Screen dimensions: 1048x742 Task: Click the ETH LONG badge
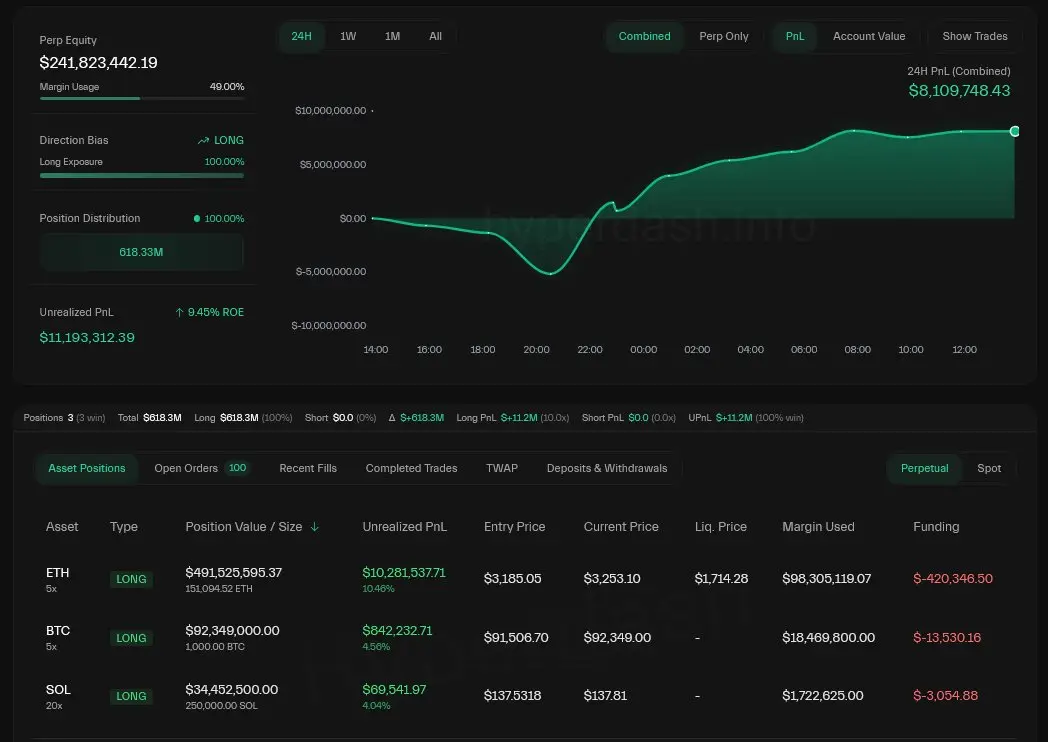[131, 579]
